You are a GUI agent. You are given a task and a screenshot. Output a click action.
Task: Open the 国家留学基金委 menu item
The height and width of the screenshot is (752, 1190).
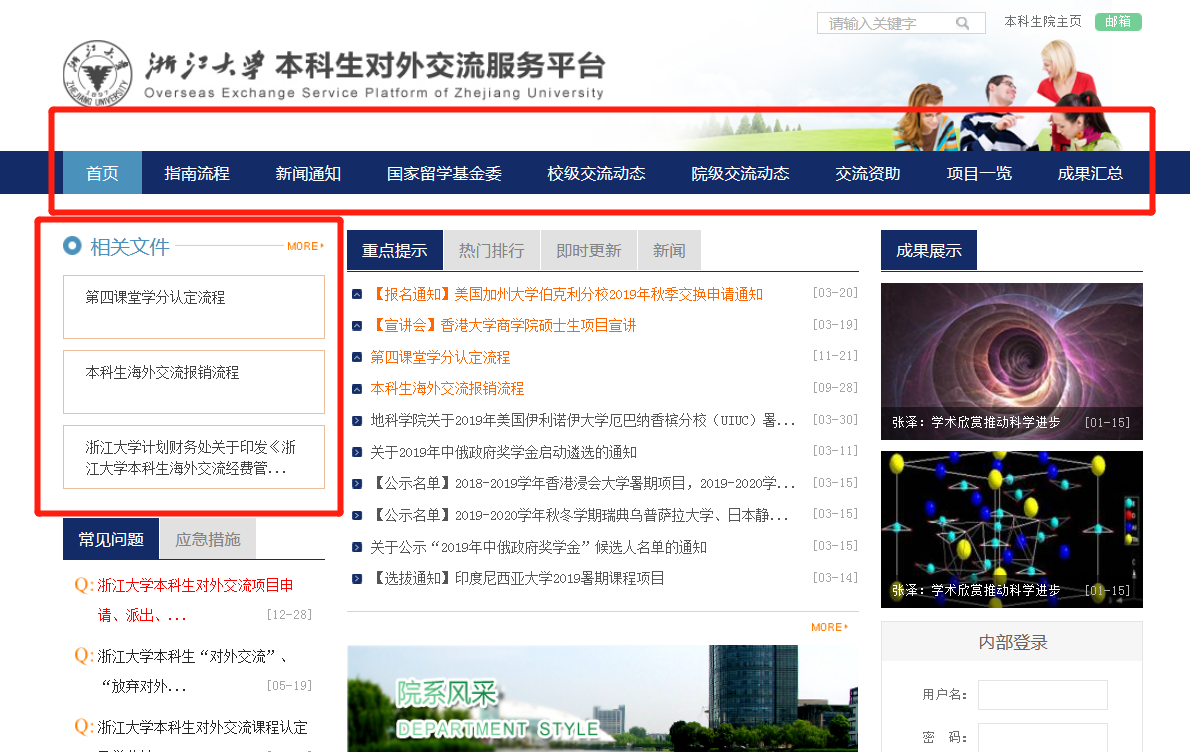(x=444, y=173)
